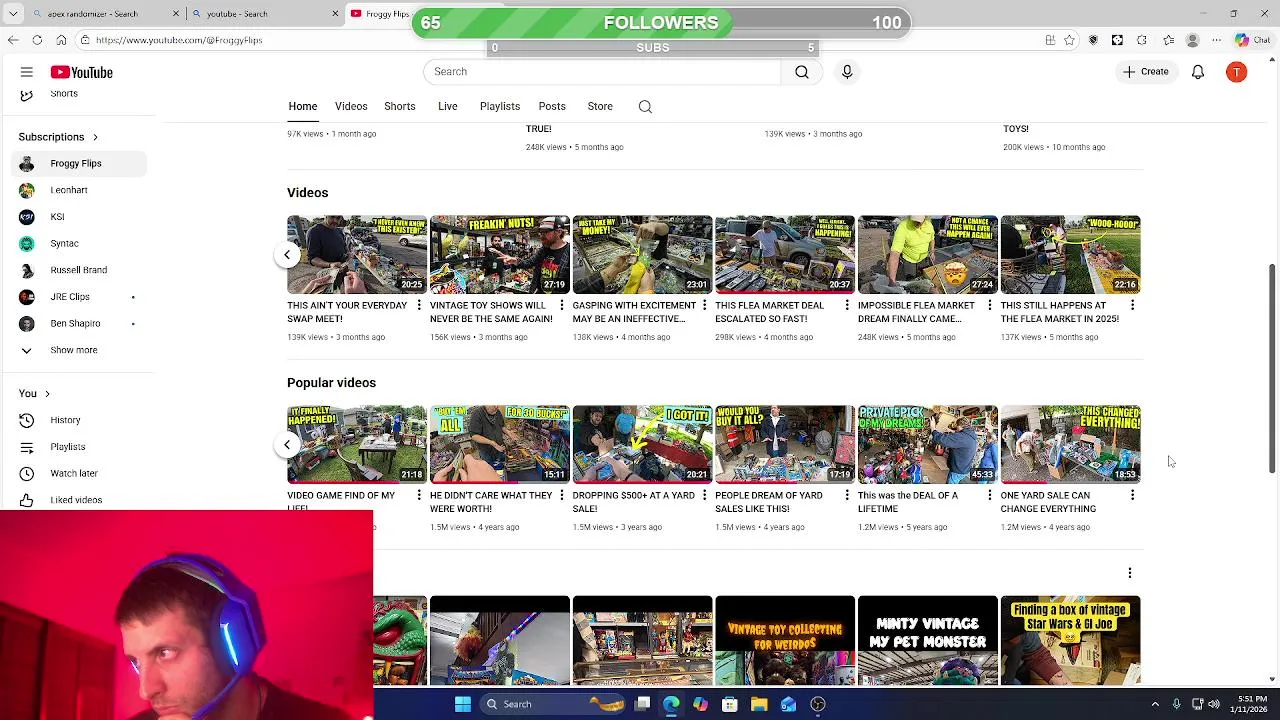Open options for VINTAGE TOY SHOWS video
Viewport: 1280px width, 720px height.
[x=561, y=305]
